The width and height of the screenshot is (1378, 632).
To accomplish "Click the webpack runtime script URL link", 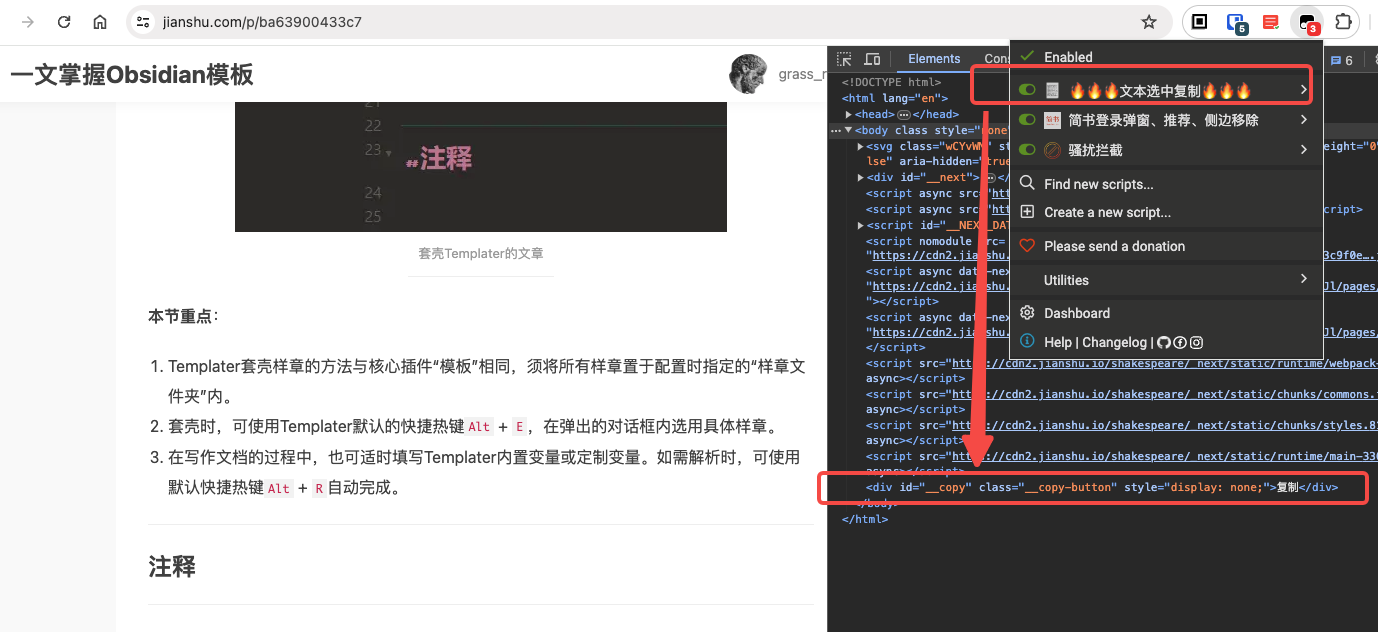I will [x=1164, y=363].
